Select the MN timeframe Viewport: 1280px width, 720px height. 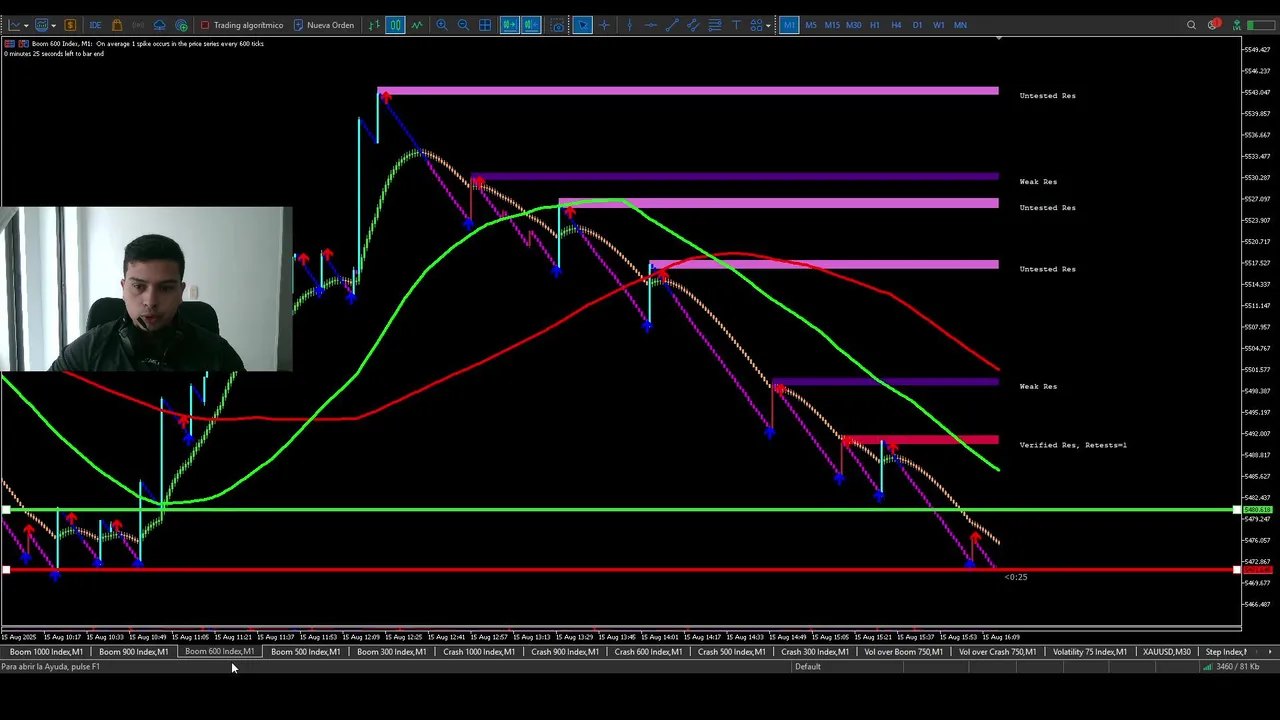(960, 25)
